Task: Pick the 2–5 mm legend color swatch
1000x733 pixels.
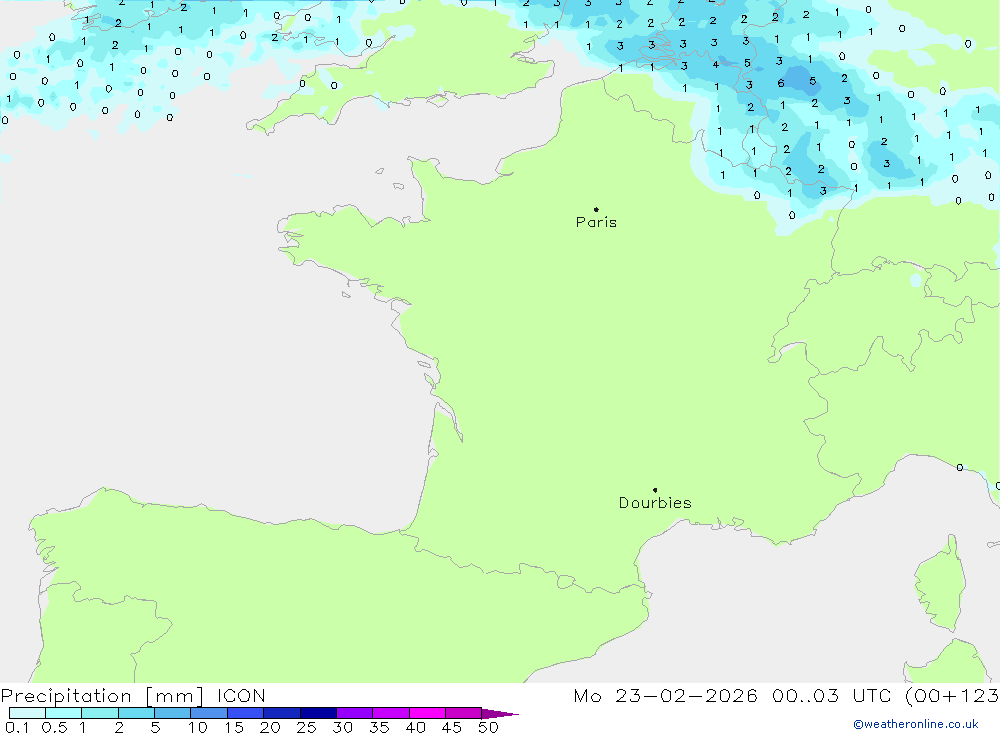Action: pos(136,713)
